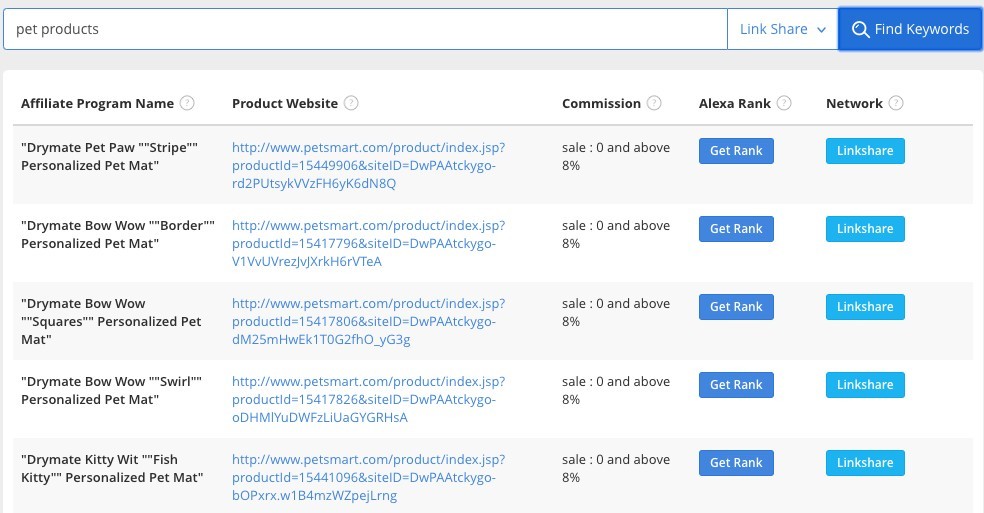Image resolution: width=984 pixels, height=513 pixels.
Task: Click chevron arrow next to Link Share
Action: [x=821, y=30]
